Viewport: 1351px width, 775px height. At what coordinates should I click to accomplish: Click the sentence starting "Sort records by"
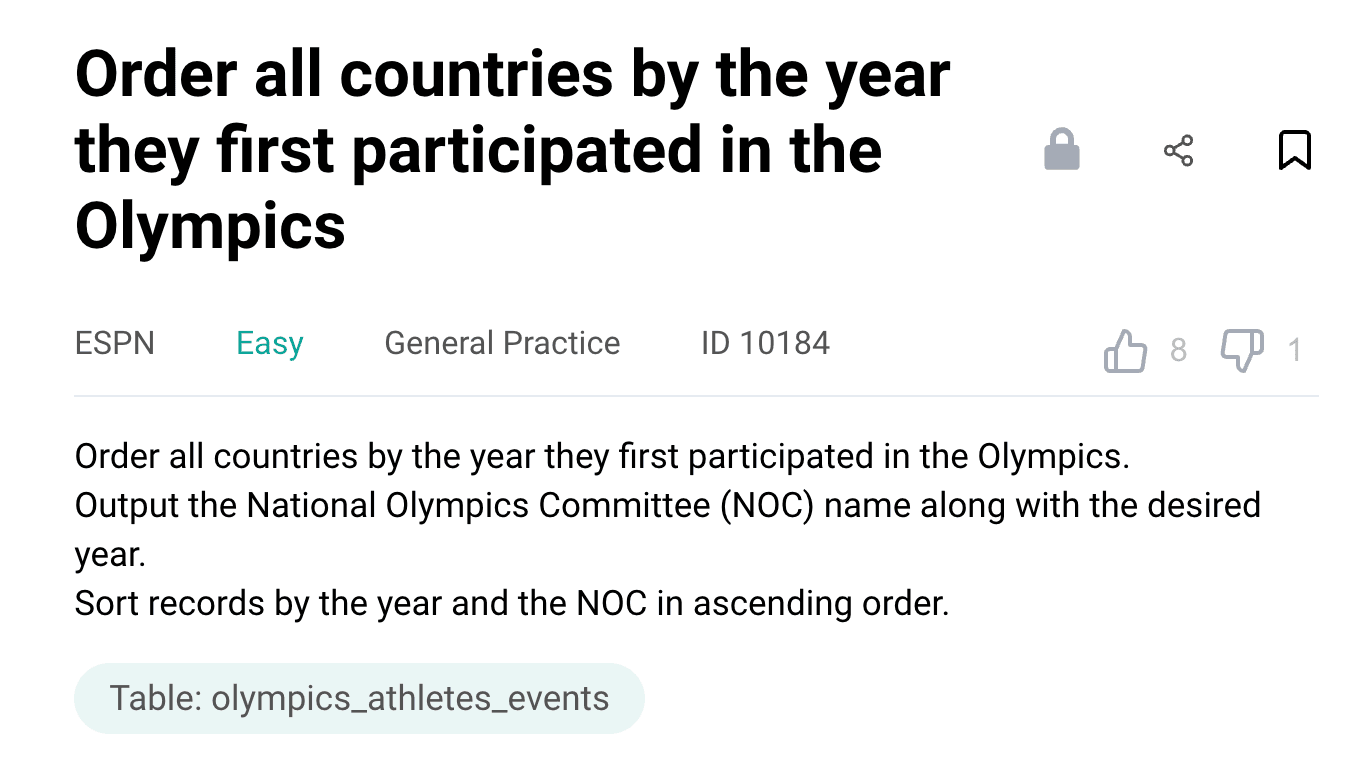[x=511, y=604]
